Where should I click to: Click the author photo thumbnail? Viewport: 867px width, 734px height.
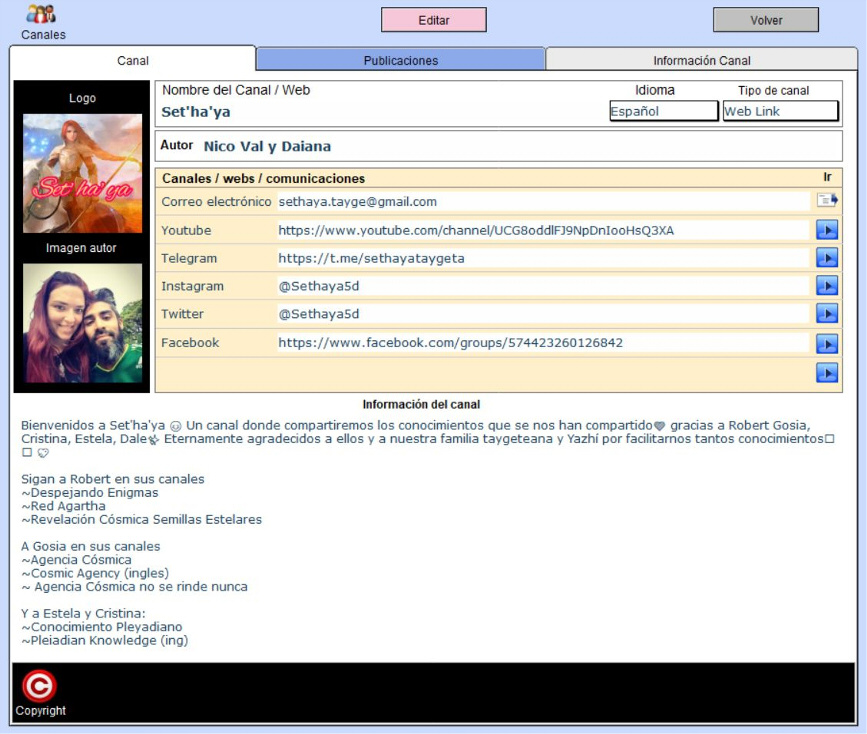coord(82,323)
